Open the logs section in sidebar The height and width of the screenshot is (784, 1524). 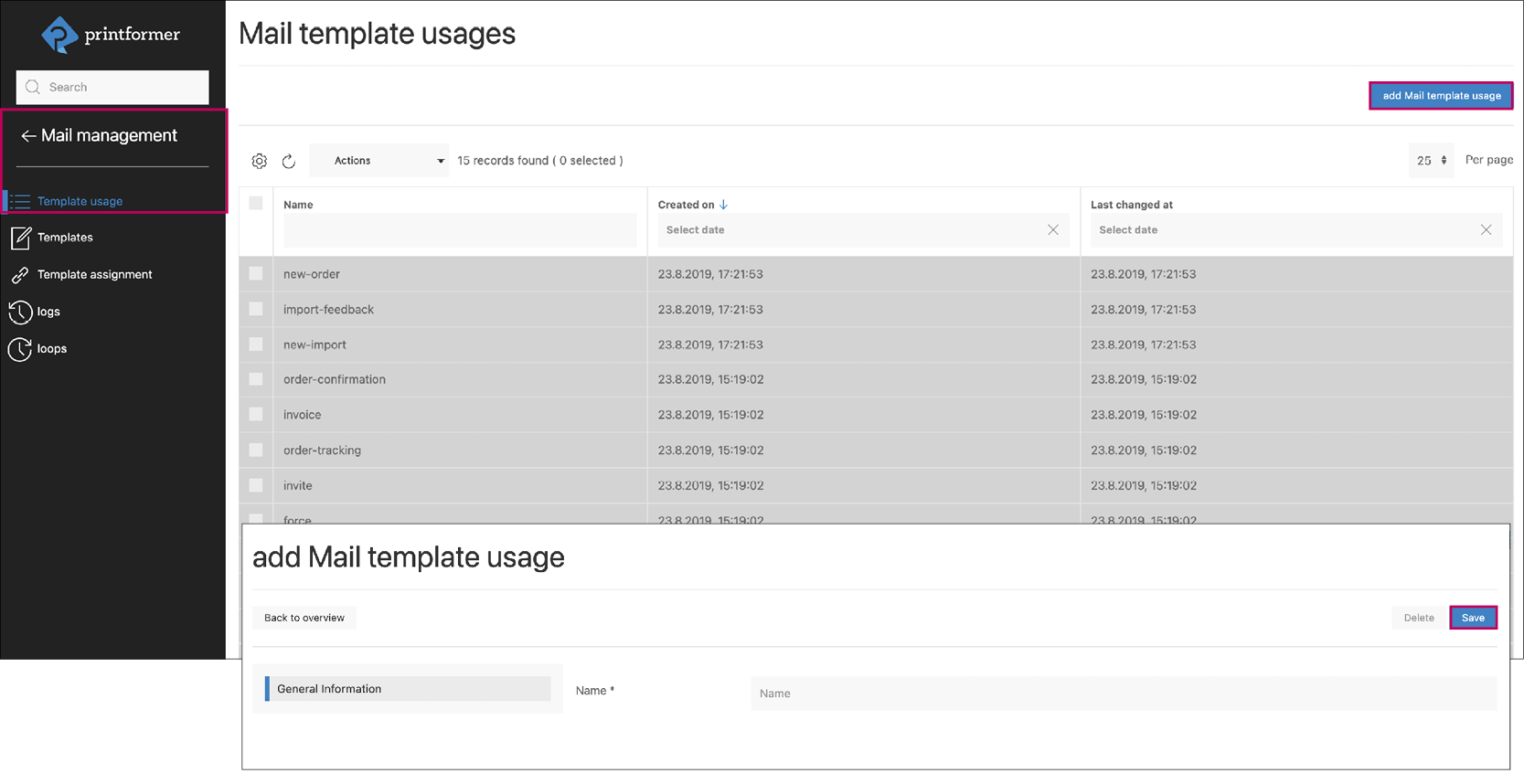[48, 312]
